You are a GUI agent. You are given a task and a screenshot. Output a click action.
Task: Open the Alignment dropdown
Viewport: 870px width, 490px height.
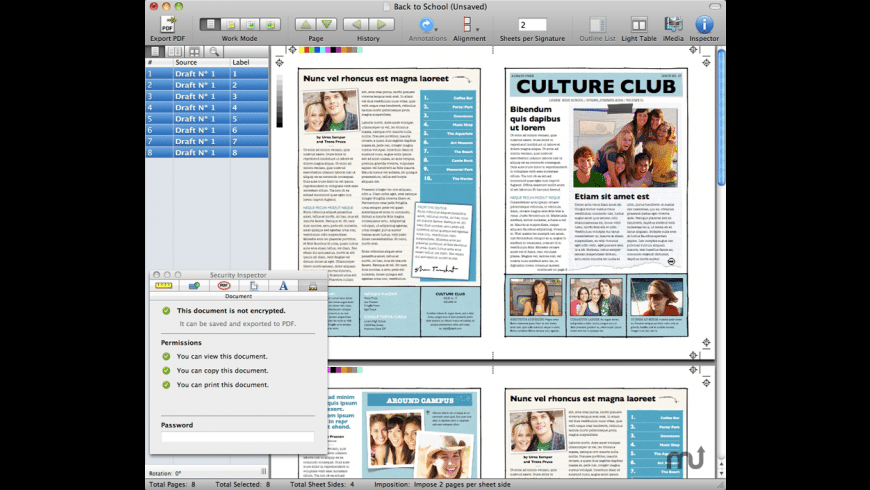[469, 25]
